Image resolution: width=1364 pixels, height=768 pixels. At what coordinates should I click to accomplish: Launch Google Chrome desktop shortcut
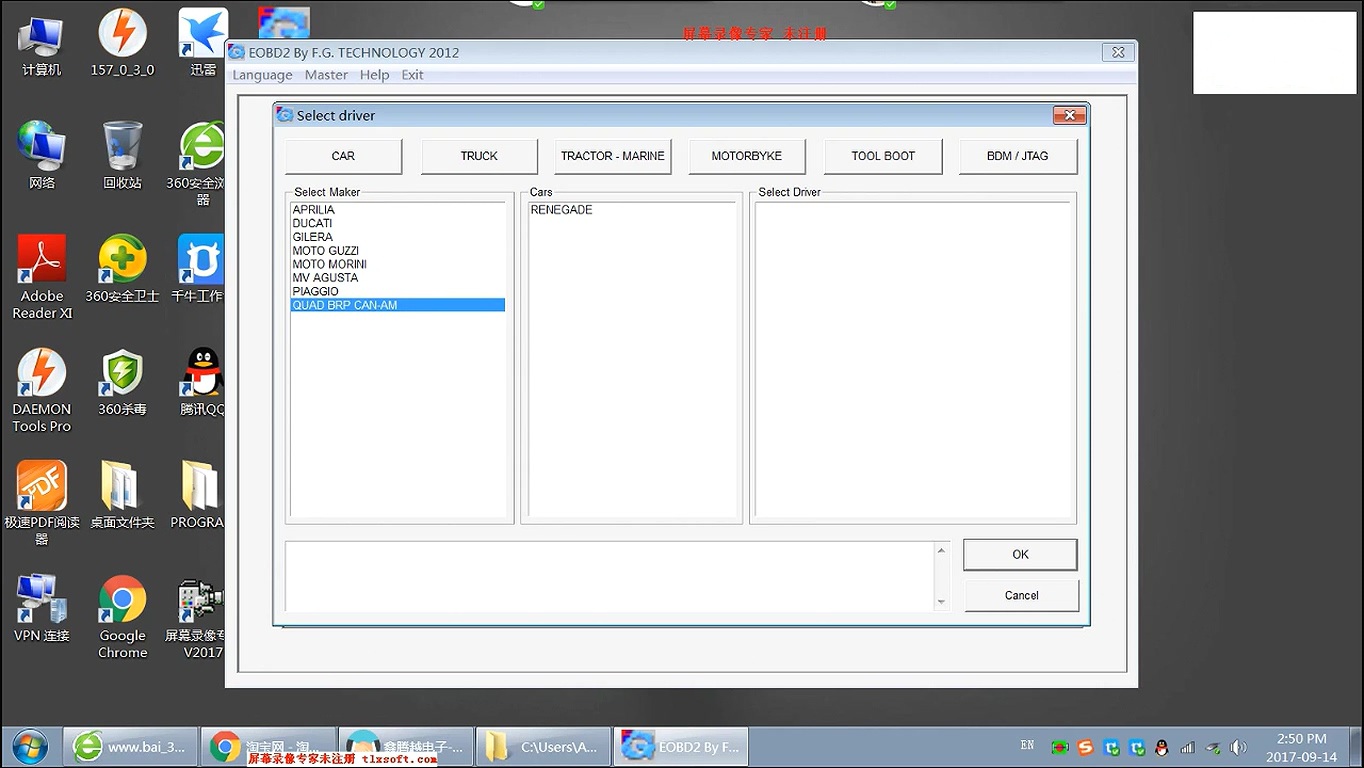[122, 616]
